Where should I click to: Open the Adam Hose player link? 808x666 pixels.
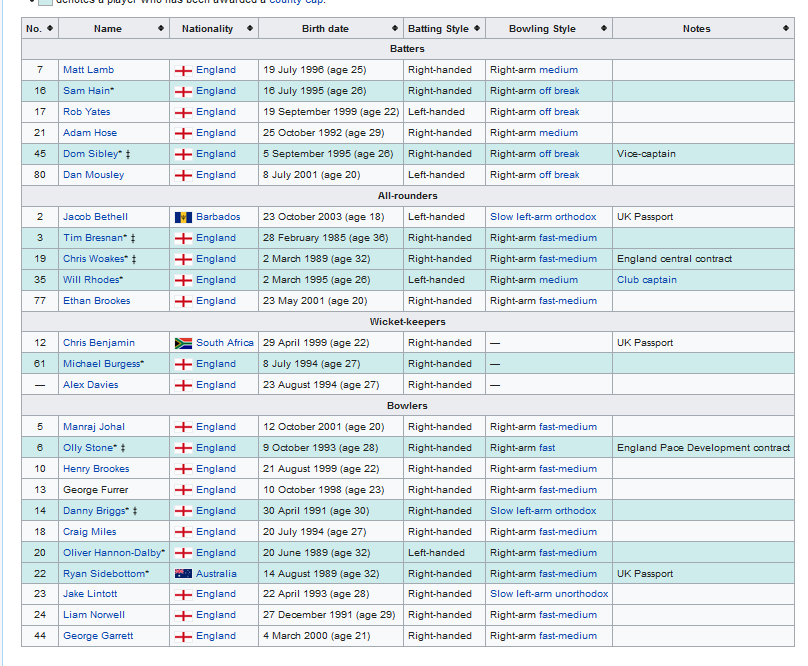pos(90,133)
